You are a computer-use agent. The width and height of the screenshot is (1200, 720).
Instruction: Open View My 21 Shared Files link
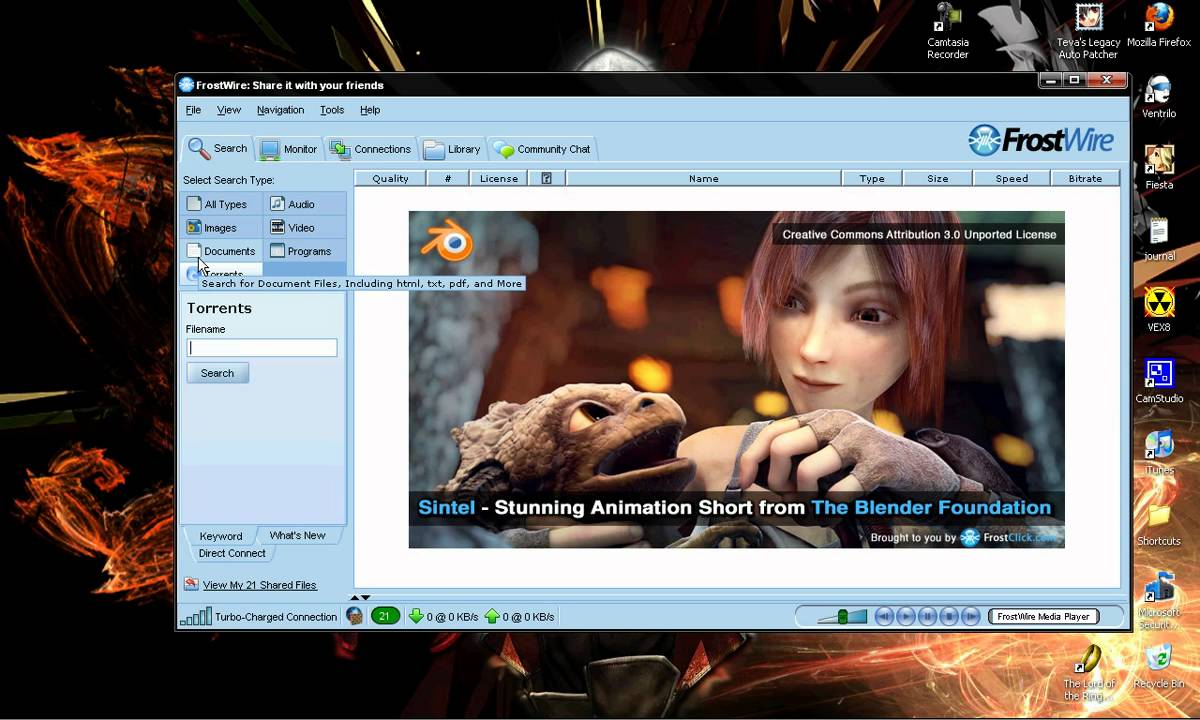[x=259, y=585]
